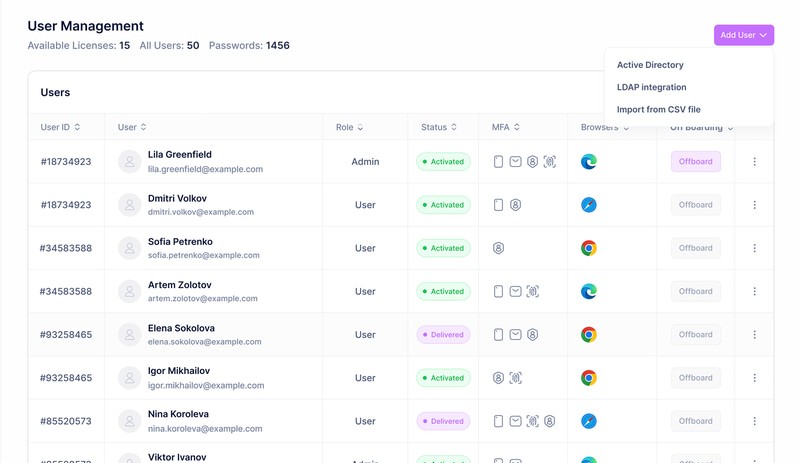Offboard Lila Greenfield

point(695,162)
